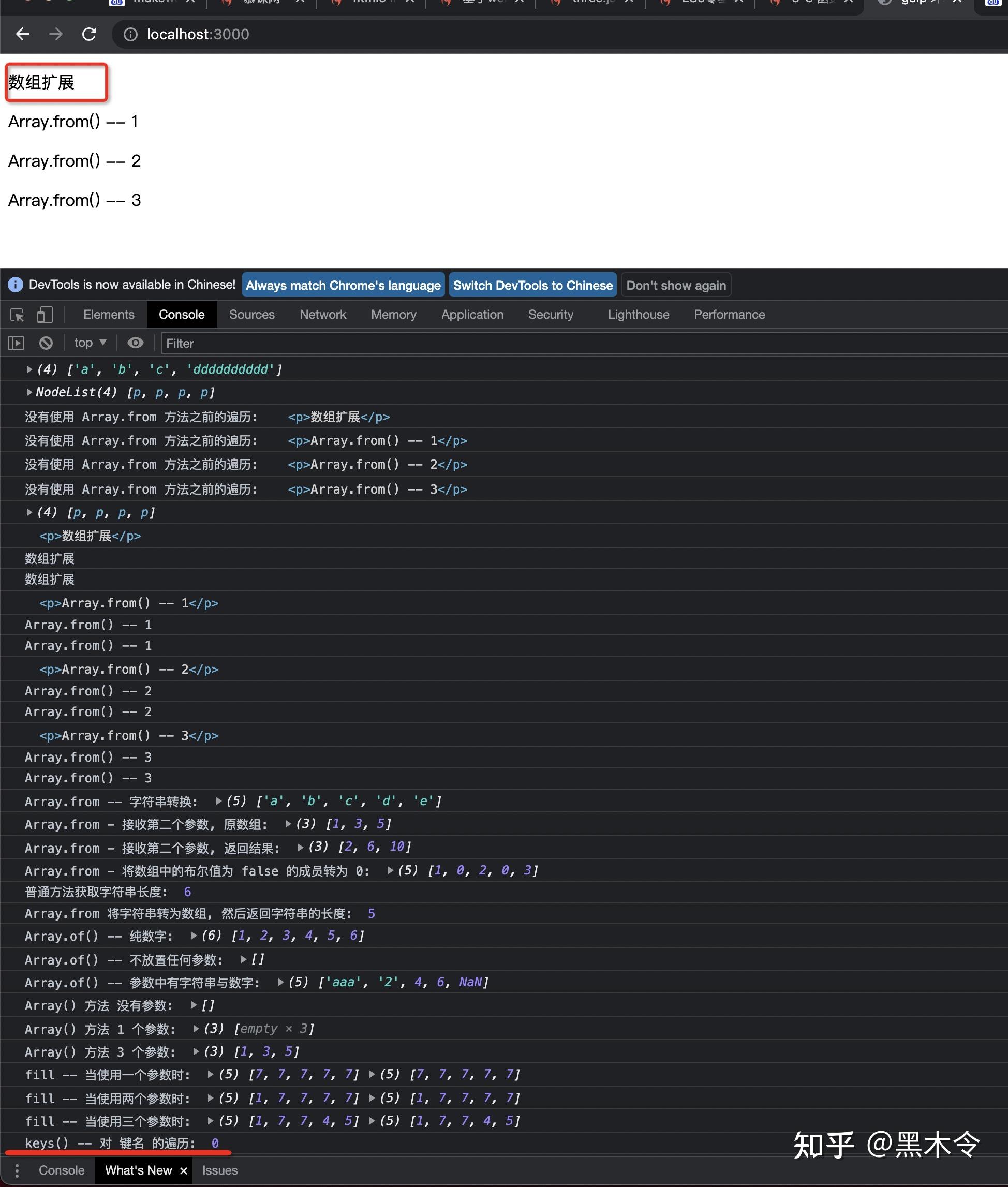The width and height of the screenshot is (1008, 1187).
Task: Toggle the device toolbar icon
Action: point(45,315)
